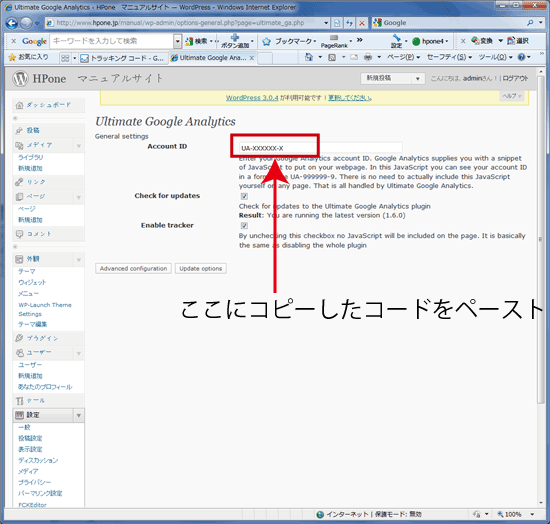This screenshot has width=550, height=524.
Task: Click the WordPress logo icon
Action: tap(20, 79)
